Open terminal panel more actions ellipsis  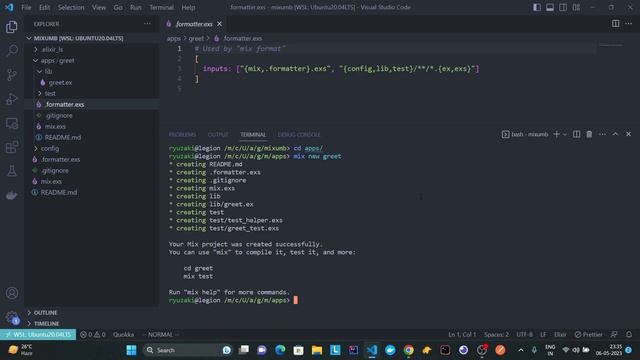[x=602, y=134]
